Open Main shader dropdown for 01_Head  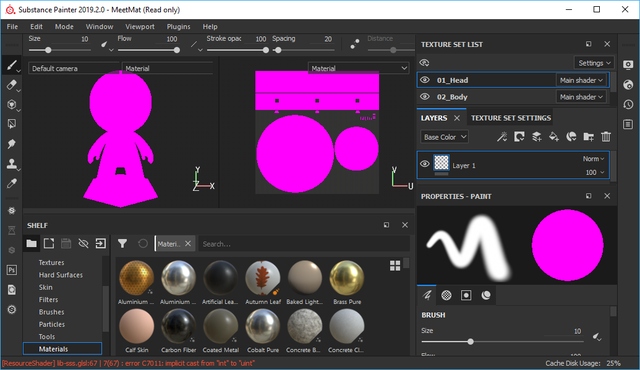pyautogui.click(x=581, y=80)
